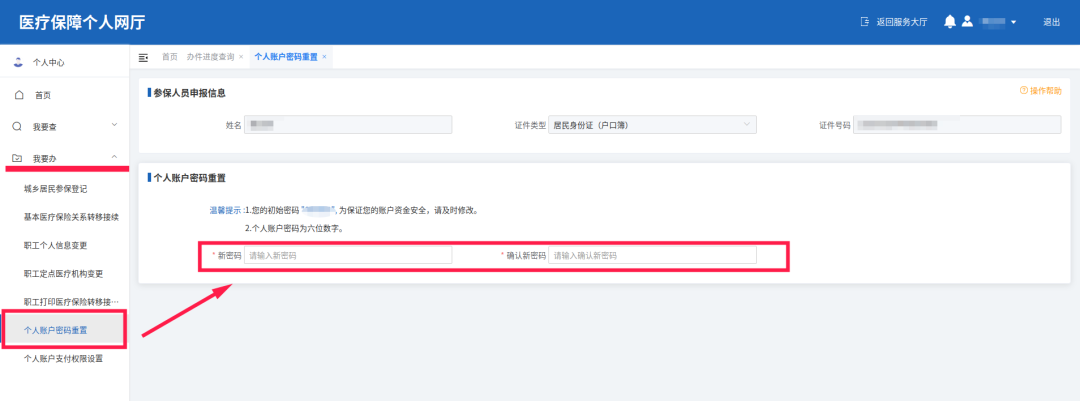Open the user account dropdown arrow
This screenshot has width=1080, height=401.
click(x=1014, y=22)
